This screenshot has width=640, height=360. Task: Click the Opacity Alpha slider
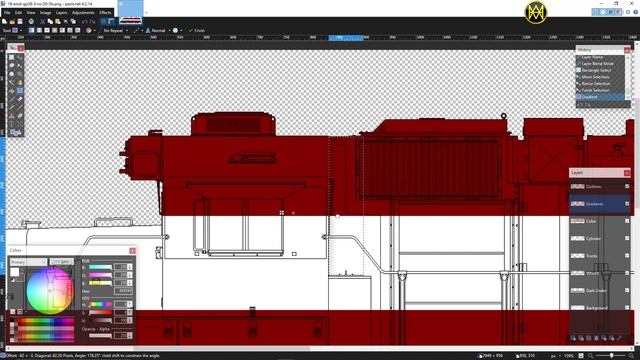click(100, 336)
